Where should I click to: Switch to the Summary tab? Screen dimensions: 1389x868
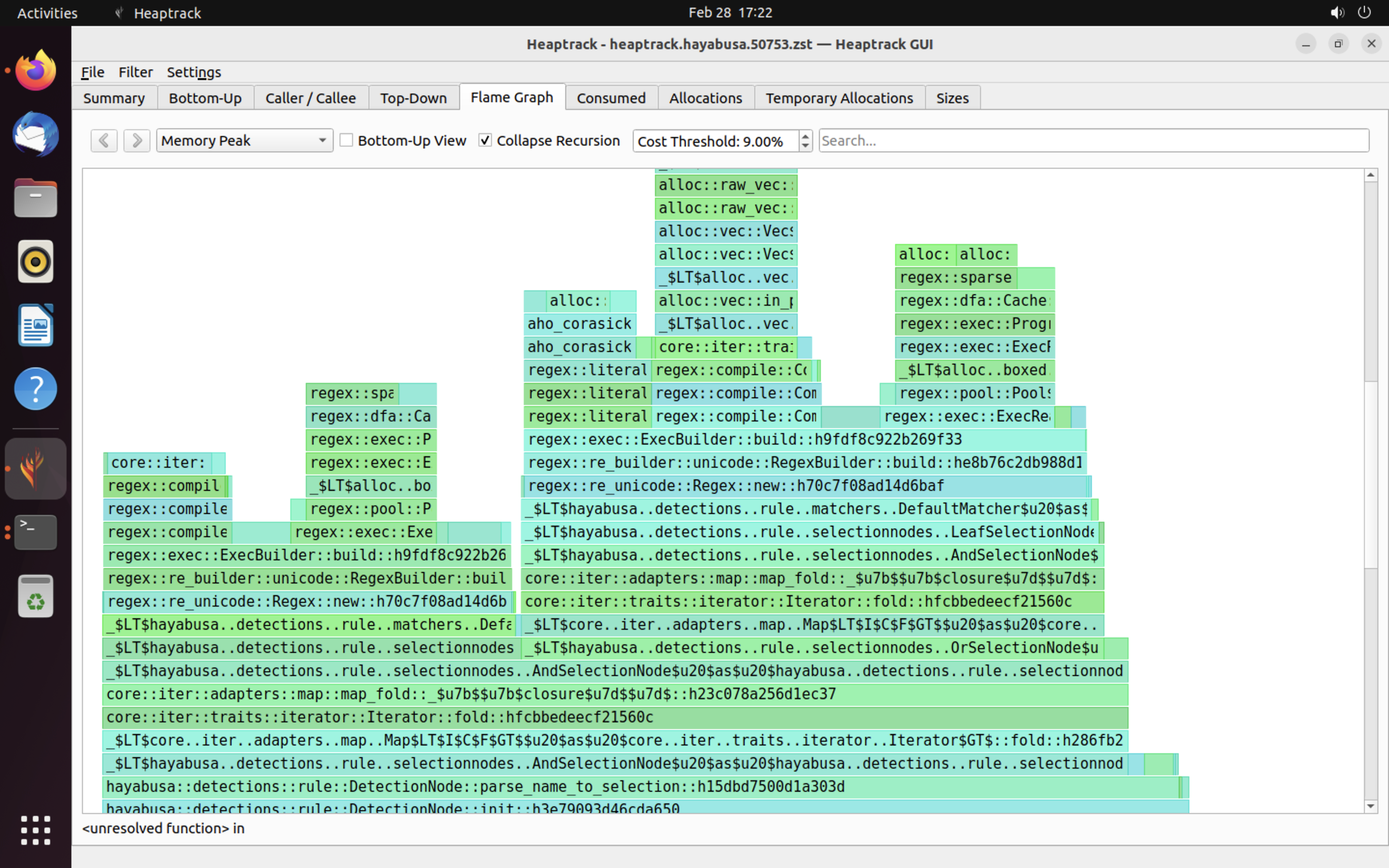114,98
